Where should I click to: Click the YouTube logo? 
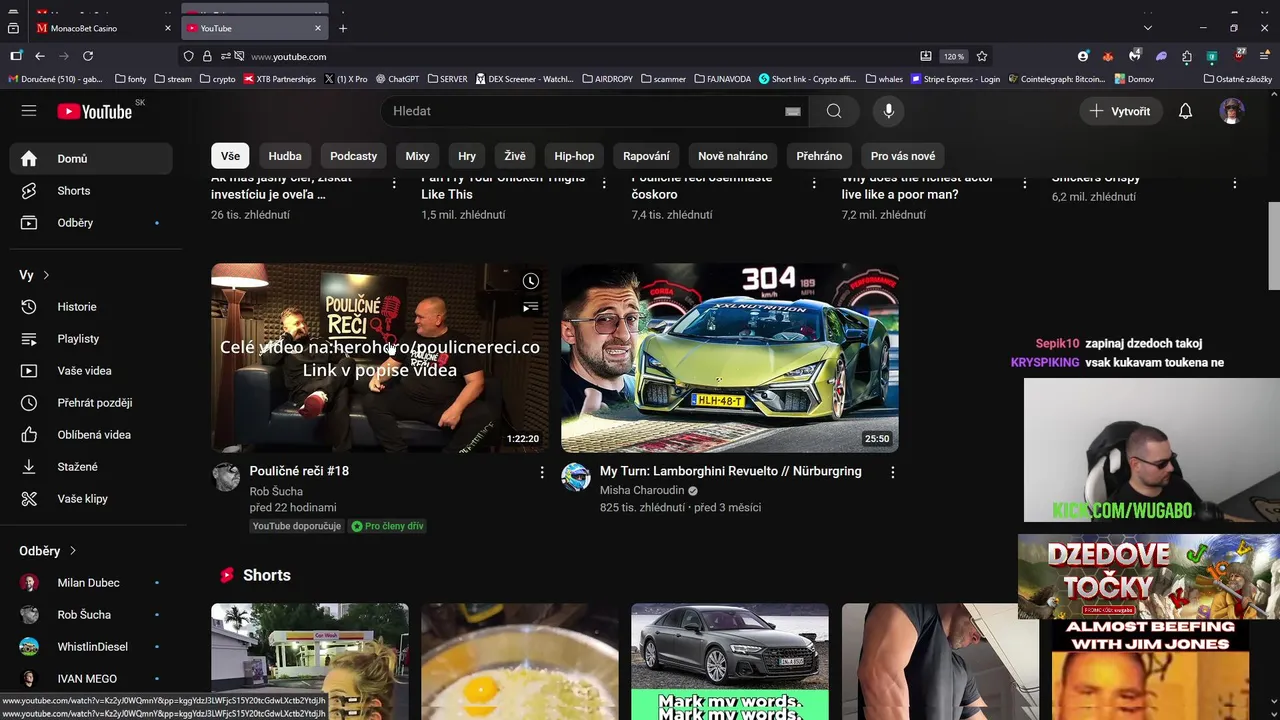coord(95,111)
